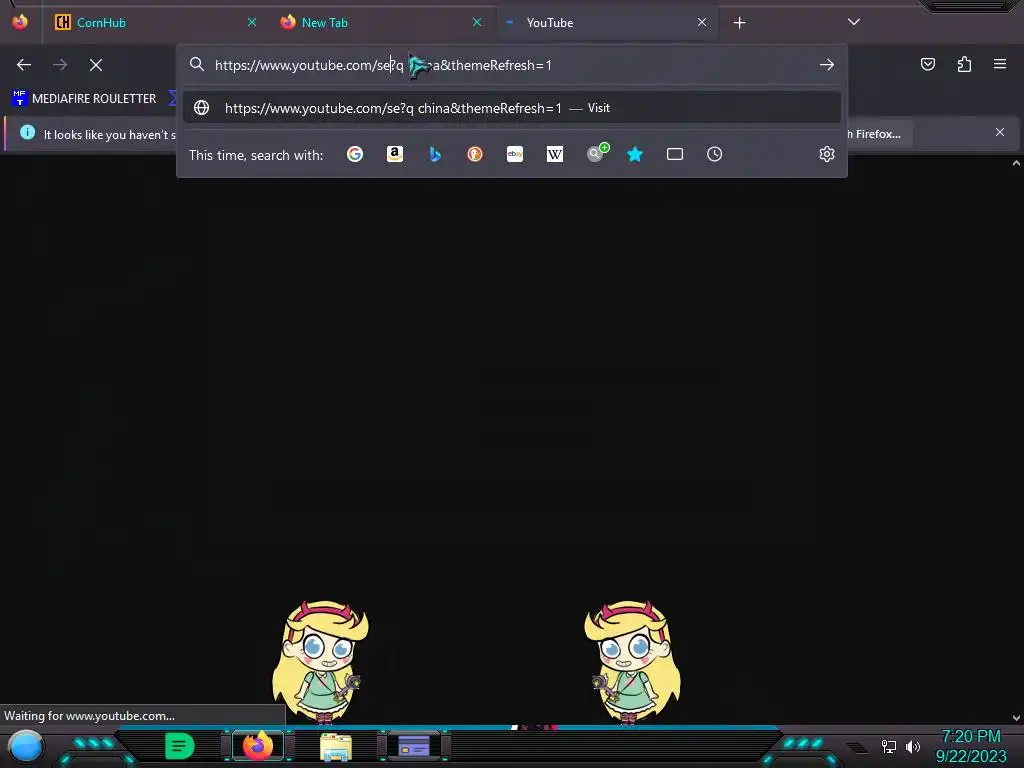Open search settings gear icon
The height and width of the screenshot is (768, 1024).
click(x=827, y=154)
